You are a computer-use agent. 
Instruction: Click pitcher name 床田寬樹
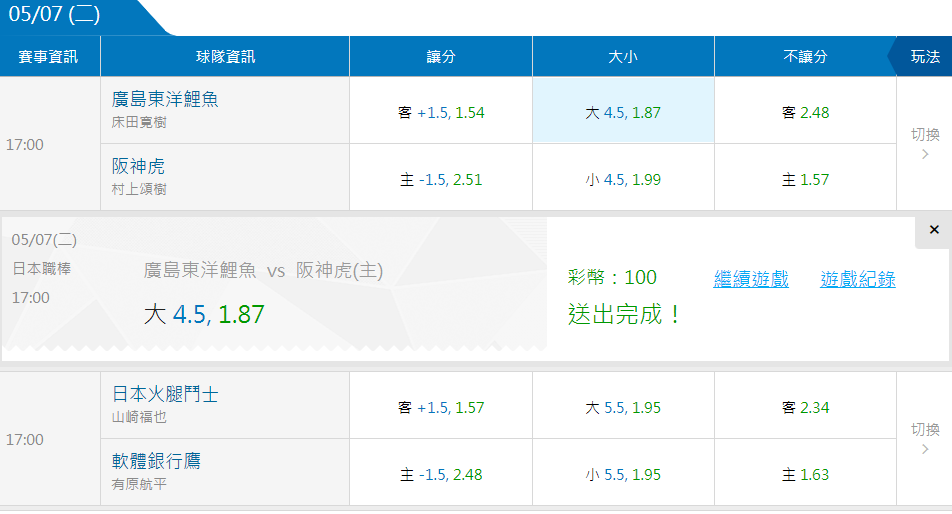139,122
